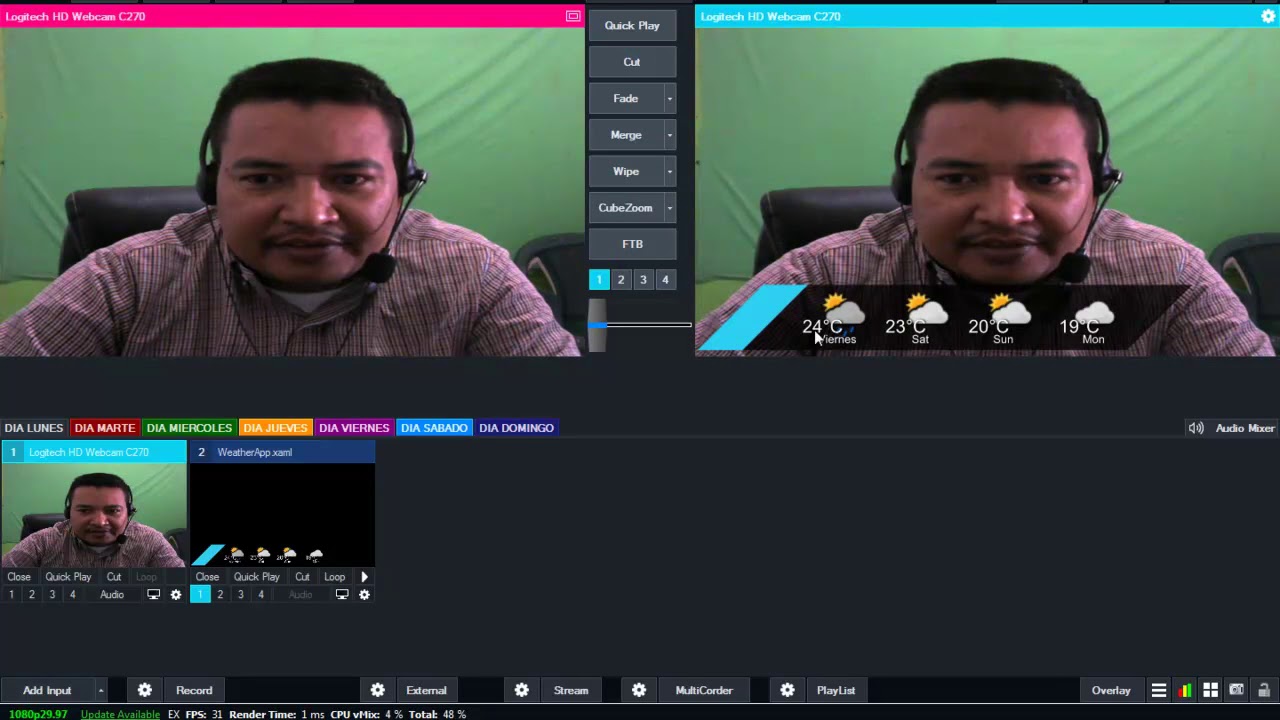
Task: Toggle Loop on WeatherApp.xaml input
Action: pos(335,577)
